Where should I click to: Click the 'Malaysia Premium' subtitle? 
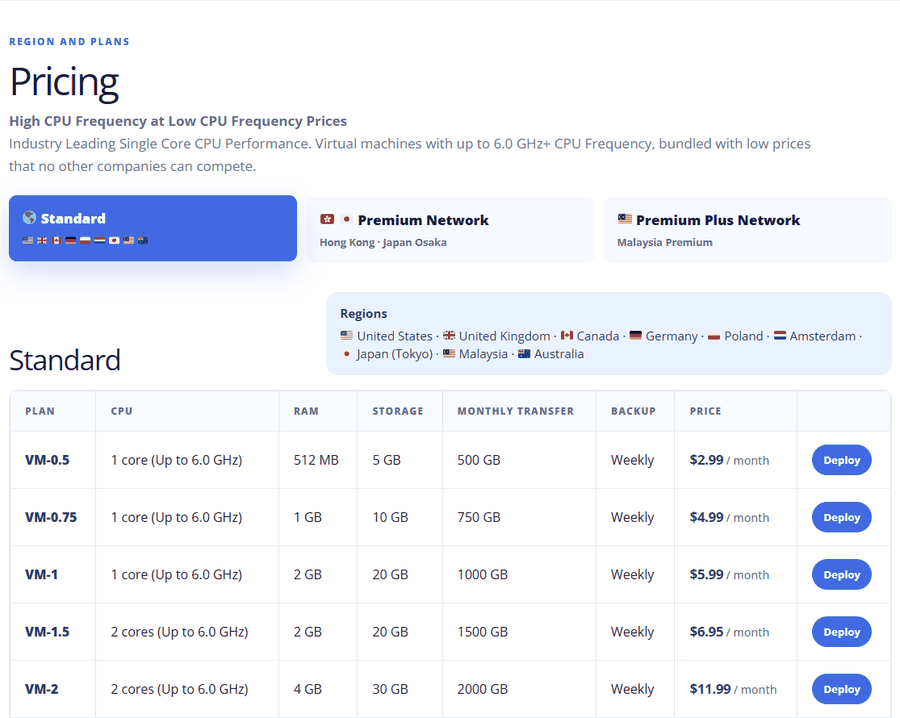[x=665, y=242]
